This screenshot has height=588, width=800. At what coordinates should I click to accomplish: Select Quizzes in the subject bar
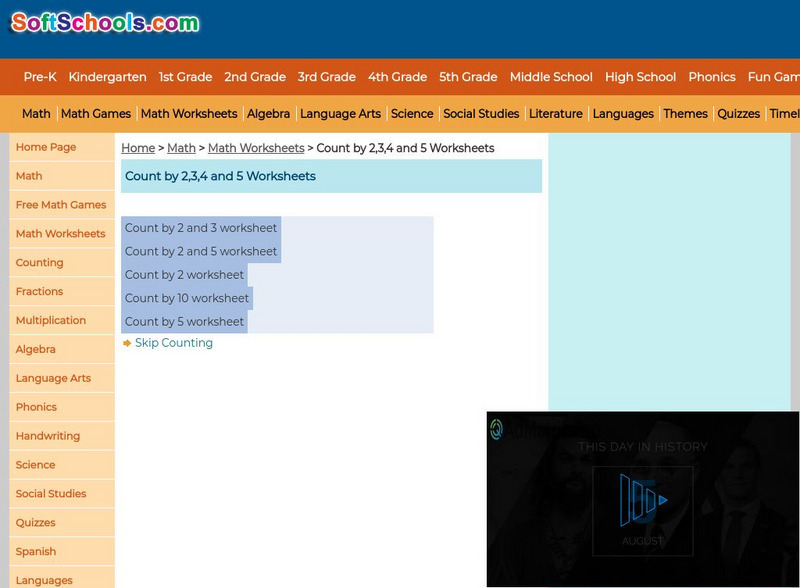tap(738, 114)
